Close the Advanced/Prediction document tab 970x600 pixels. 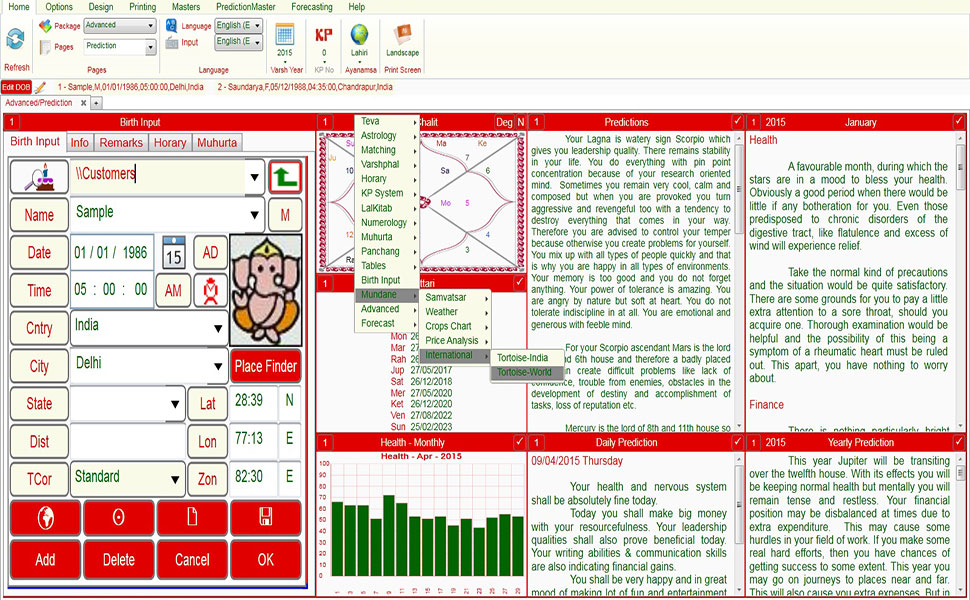pyautogui.click(x=84, y=103)
